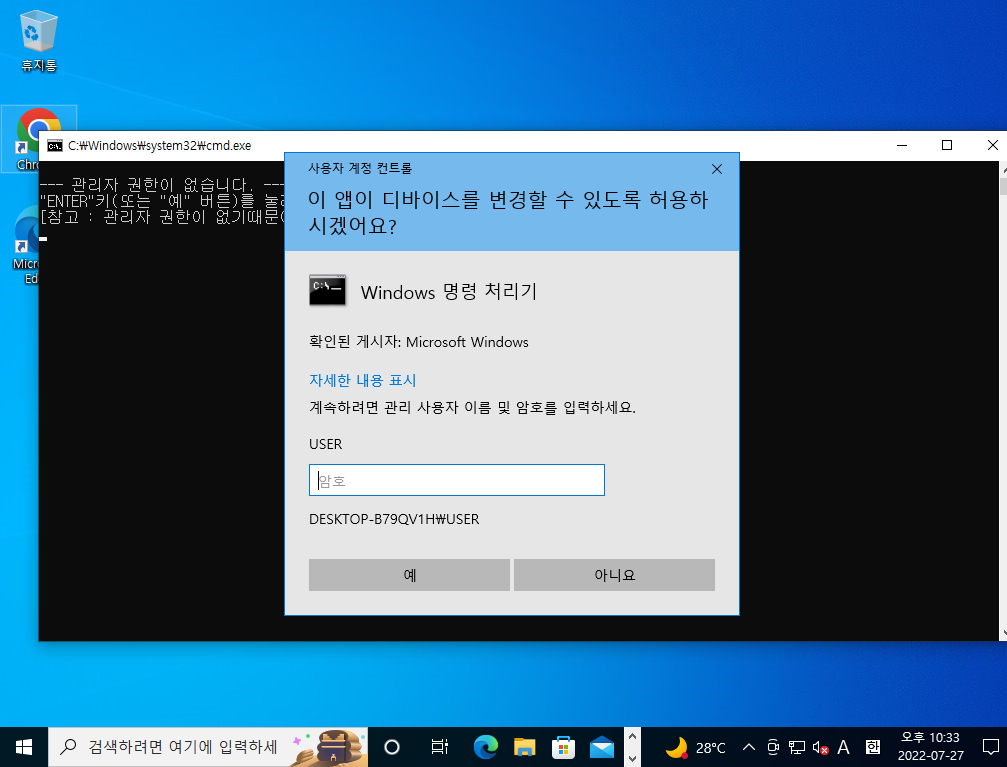Open the notification action center

coord(990,747)
